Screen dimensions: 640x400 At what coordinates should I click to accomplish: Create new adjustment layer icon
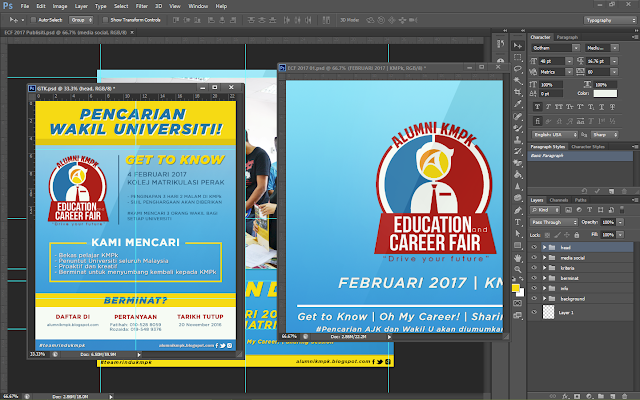589,396
